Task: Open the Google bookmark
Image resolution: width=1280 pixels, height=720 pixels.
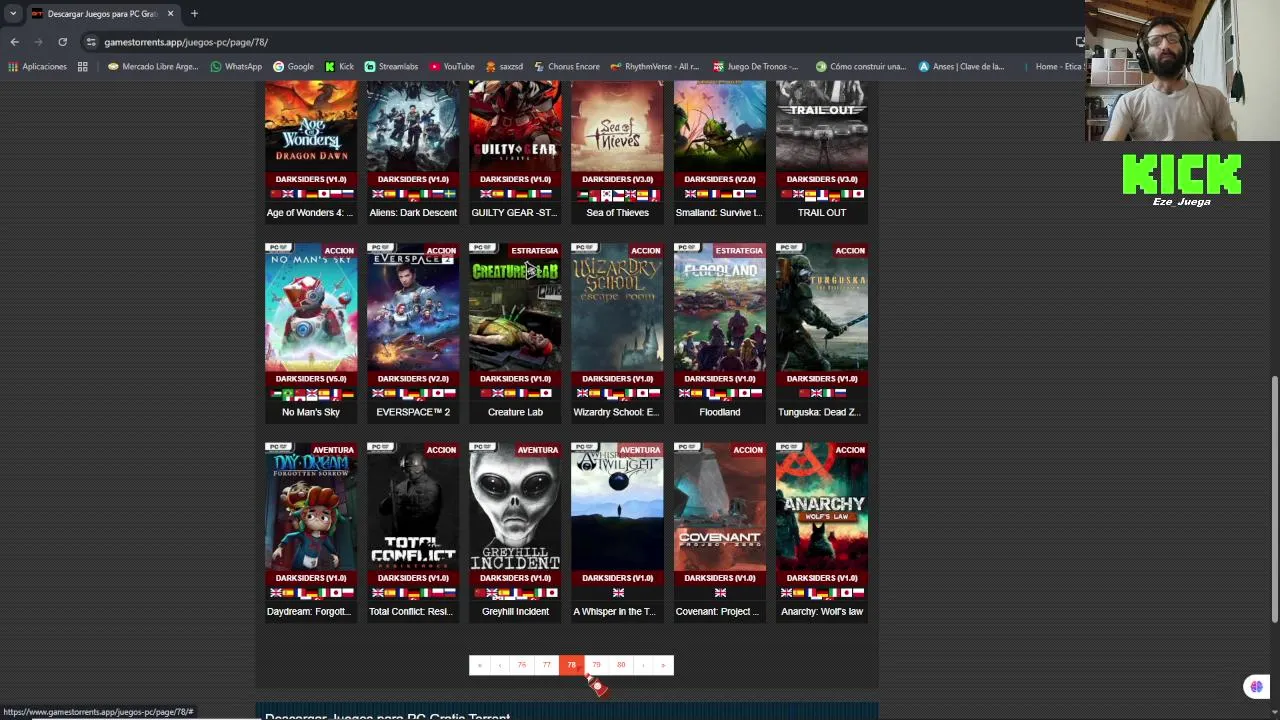Action: coord(293,67)
